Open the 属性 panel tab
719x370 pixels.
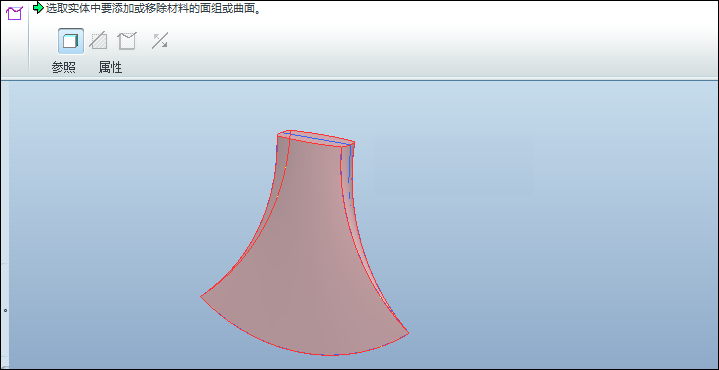pos(111,68)
